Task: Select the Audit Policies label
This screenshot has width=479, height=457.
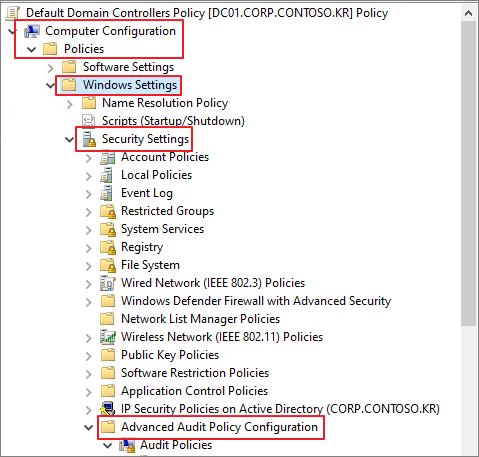Action: (176, 445)
